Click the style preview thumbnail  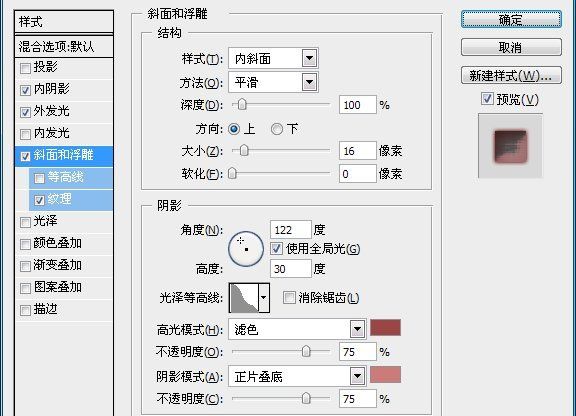510,146
